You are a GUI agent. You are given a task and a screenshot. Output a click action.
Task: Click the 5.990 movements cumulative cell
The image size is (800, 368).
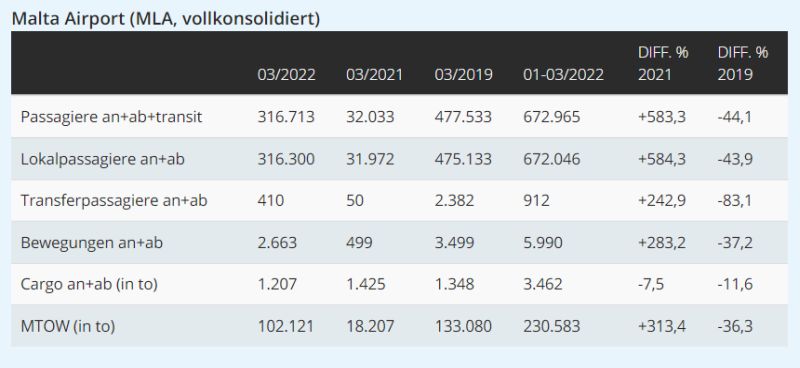click(x=543, y=242)
